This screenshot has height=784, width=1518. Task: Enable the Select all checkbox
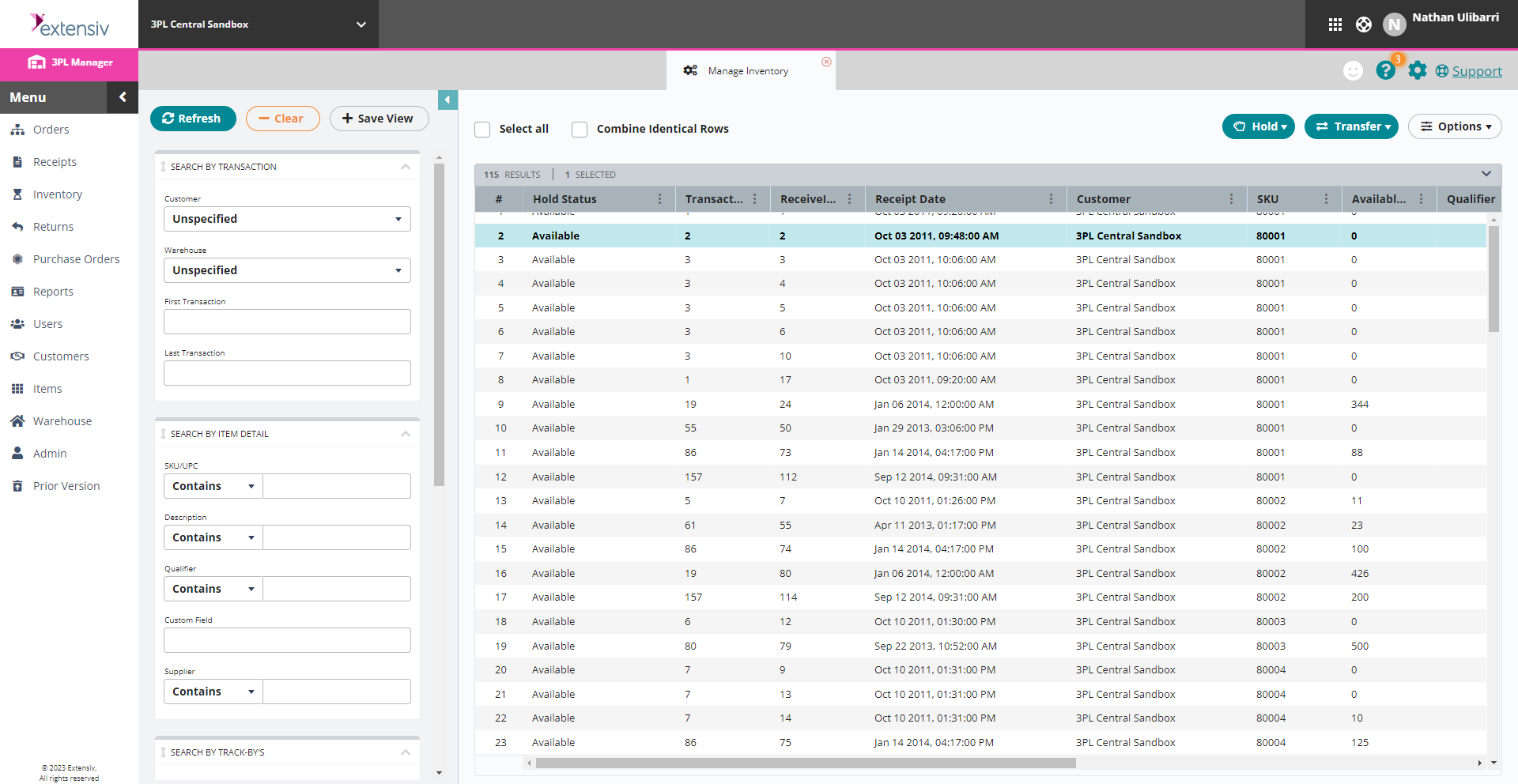pos(482,129)
